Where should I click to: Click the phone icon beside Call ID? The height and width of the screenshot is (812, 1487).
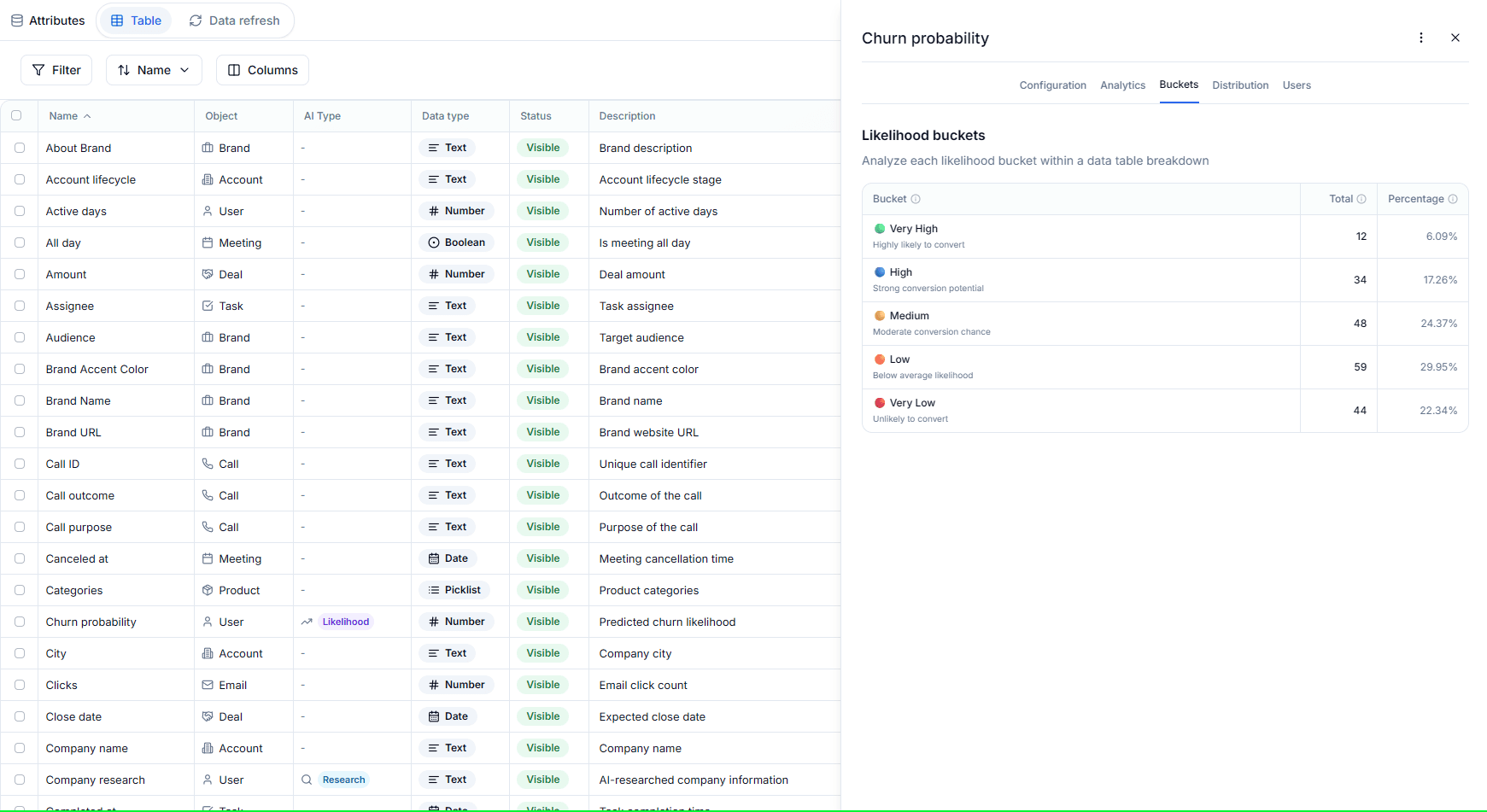coord(206,464)
